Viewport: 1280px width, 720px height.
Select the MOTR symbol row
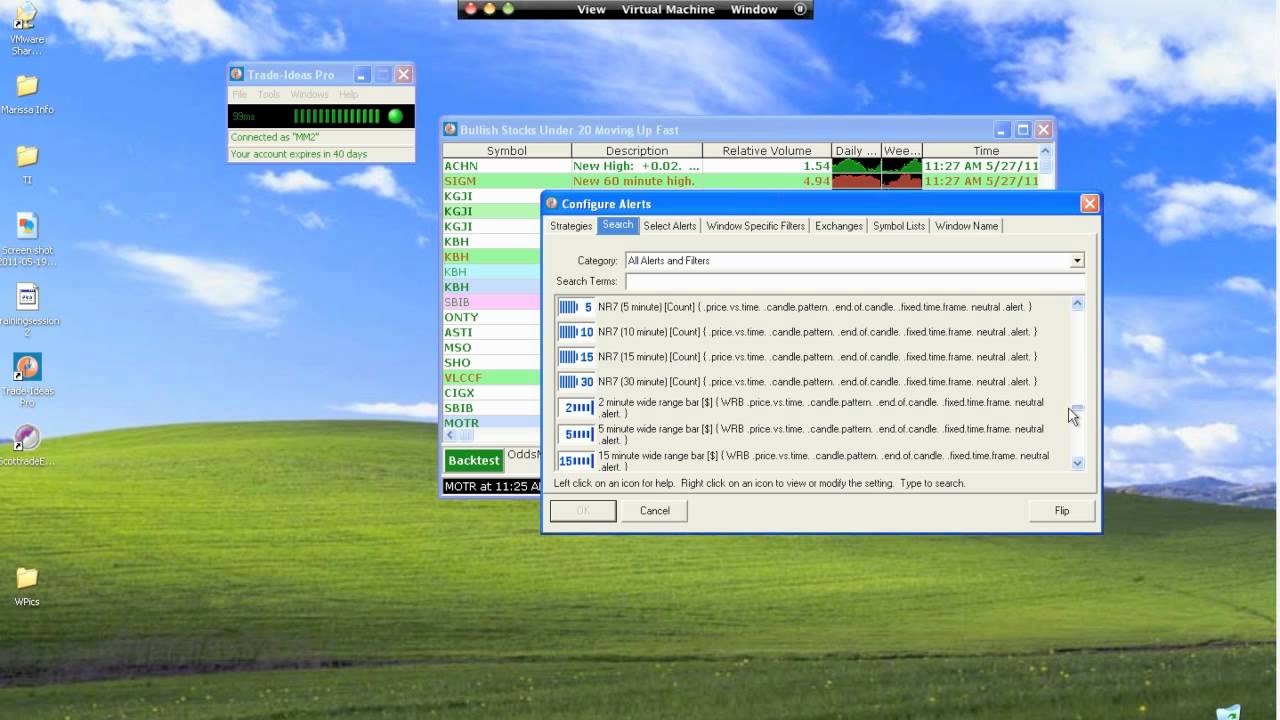point(492,423)
